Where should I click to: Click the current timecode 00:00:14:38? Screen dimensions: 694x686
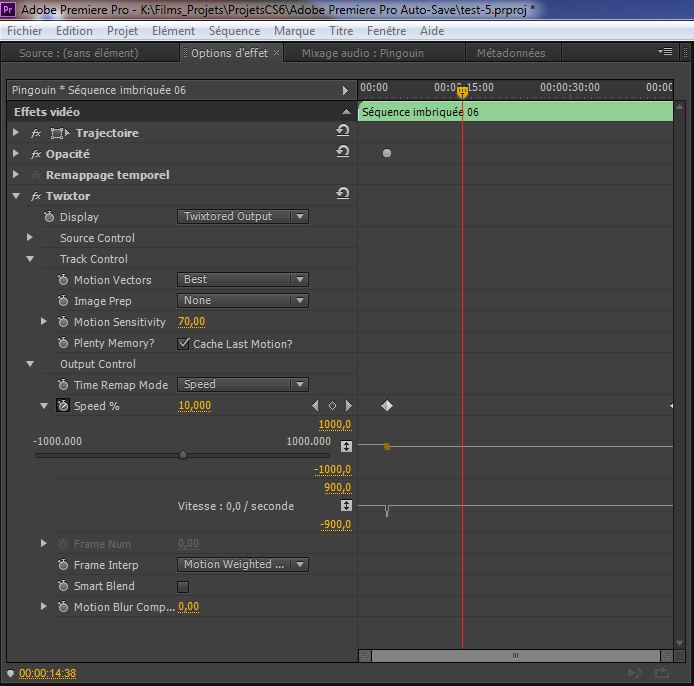(x=48, y=673)
